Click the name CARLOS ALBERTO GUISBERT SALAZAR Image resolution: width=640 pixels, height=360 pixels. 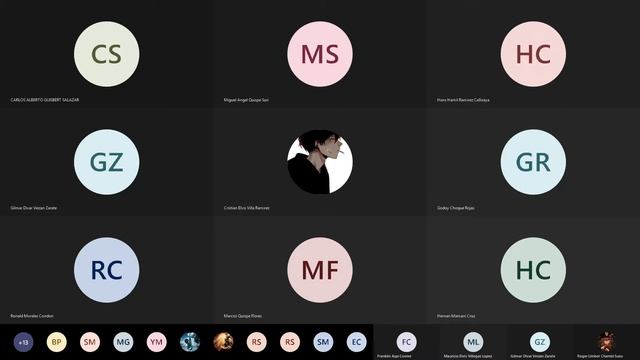click(44, 100)
